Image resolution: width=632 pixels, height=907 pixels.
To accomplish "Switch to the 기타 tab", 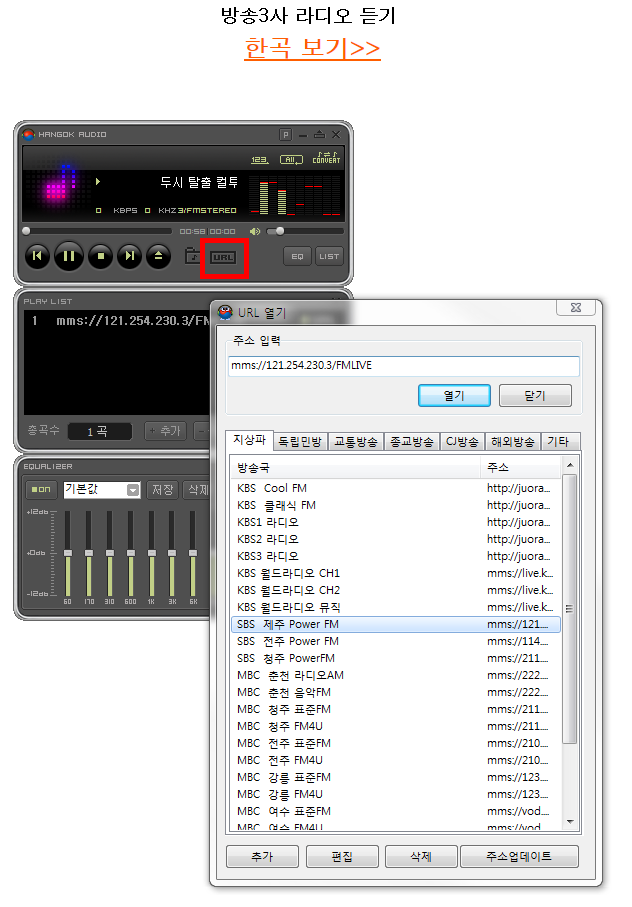I will click(558, 442).
